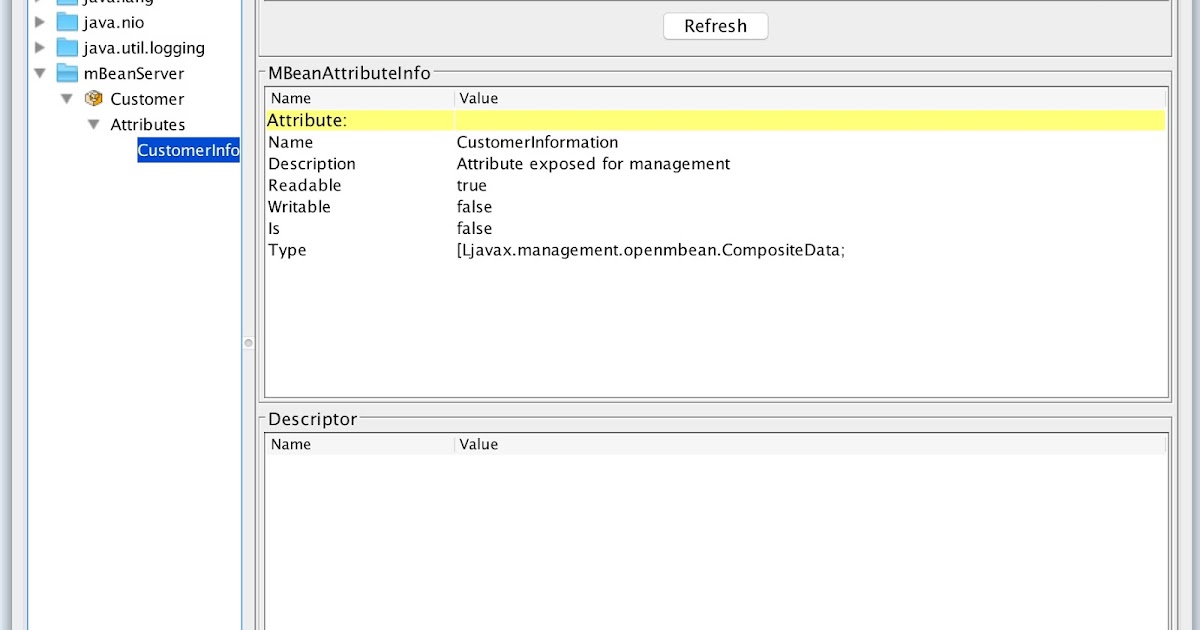Select the CustomerInfo attribute node
The height and width of the screenshot is (630, 1200).
[x=188, y=149]
